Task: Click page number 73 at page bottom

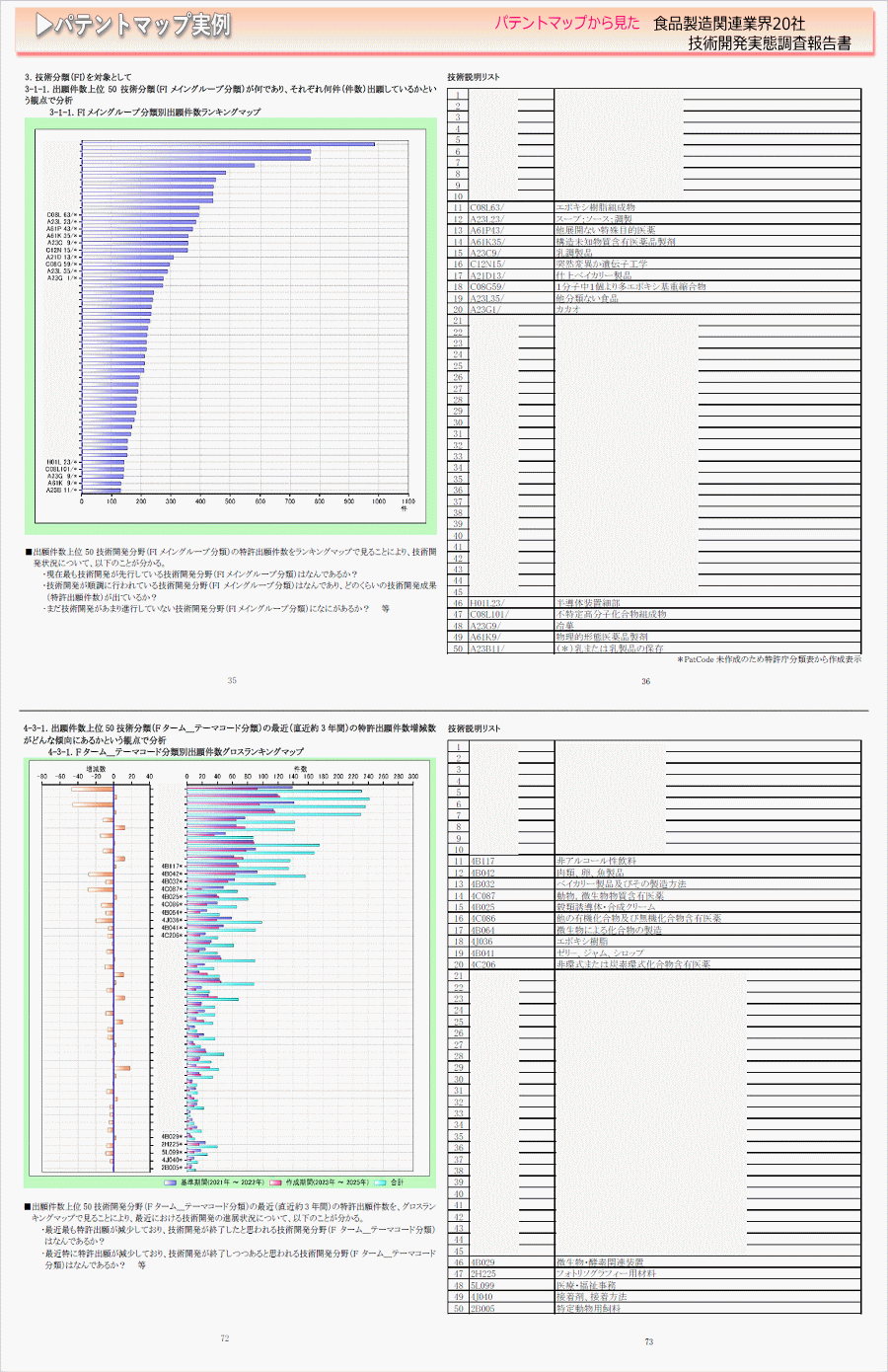Action: coord(648,1341)
